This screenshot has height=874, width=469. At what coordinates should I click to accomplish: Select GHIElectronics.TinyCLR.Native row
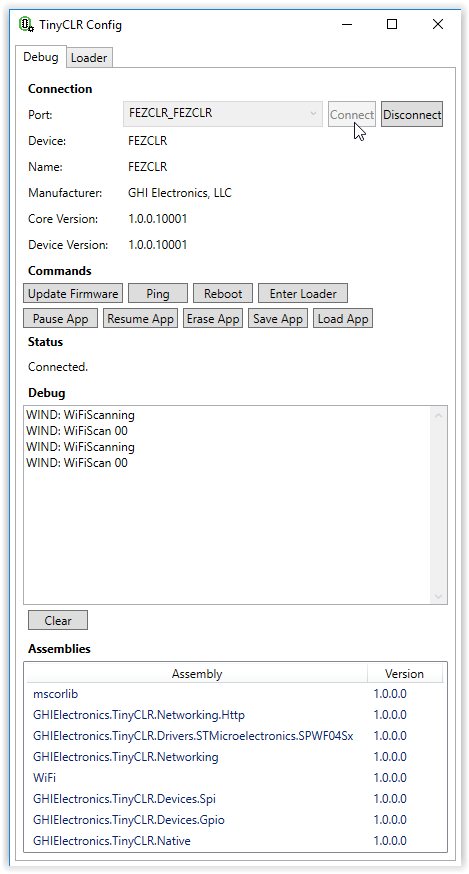click(235, 841)
